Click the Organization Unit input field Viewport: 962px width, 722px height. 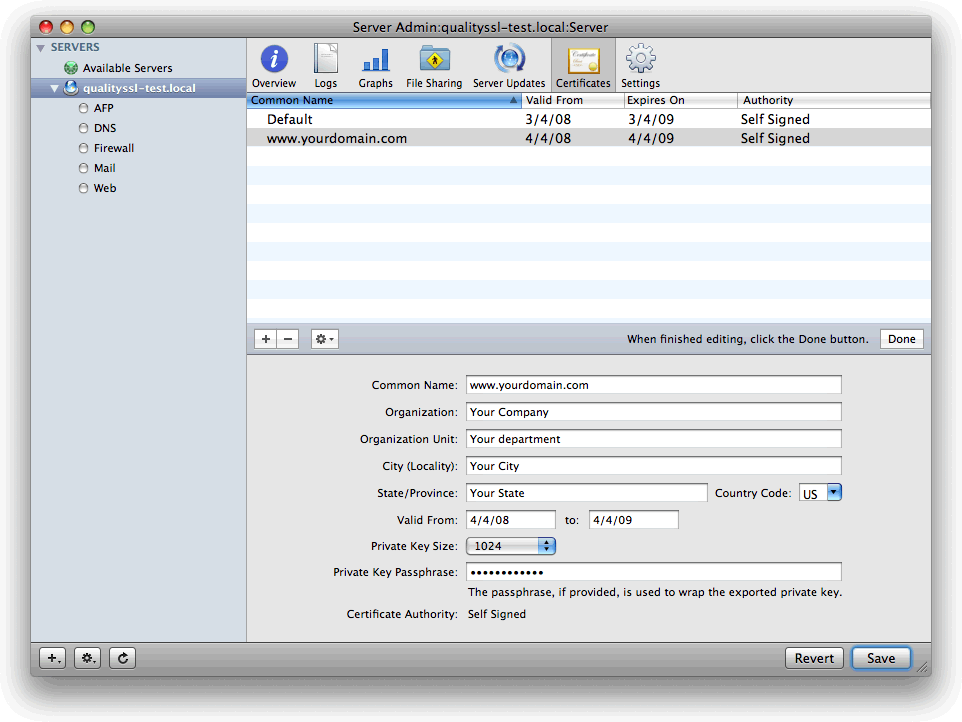pos(653,439)
